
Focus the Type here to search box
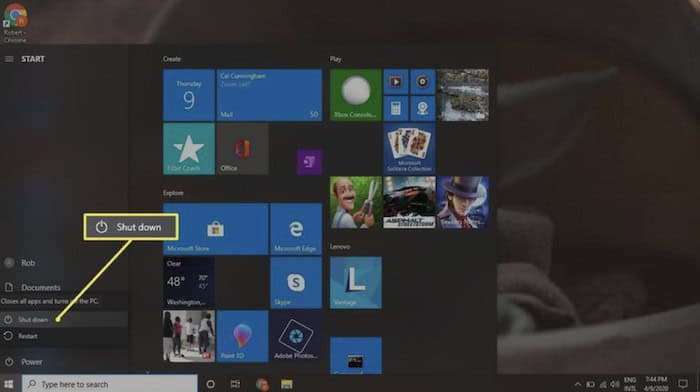(x=110, y=384)
